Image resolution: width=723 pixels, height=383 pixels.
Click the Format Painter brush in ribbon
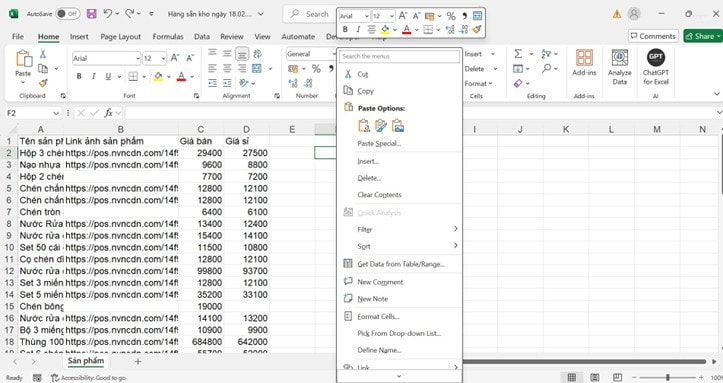(x=43, y=83)
